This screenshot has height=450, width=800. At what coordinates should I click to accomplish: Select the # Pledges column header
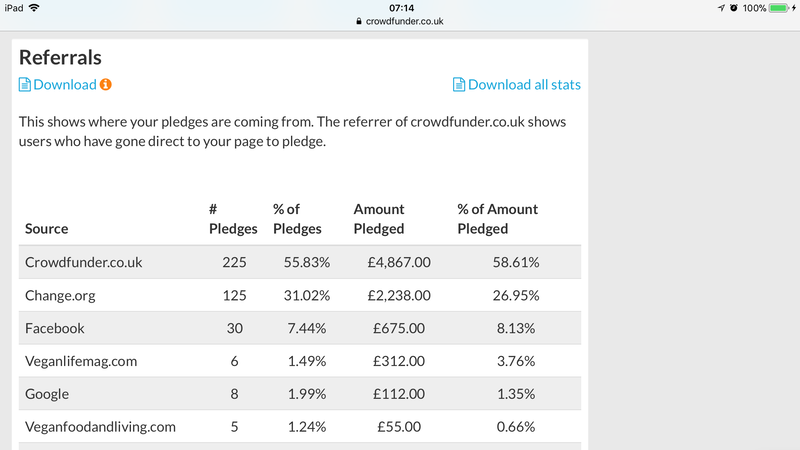click(232, 219)
